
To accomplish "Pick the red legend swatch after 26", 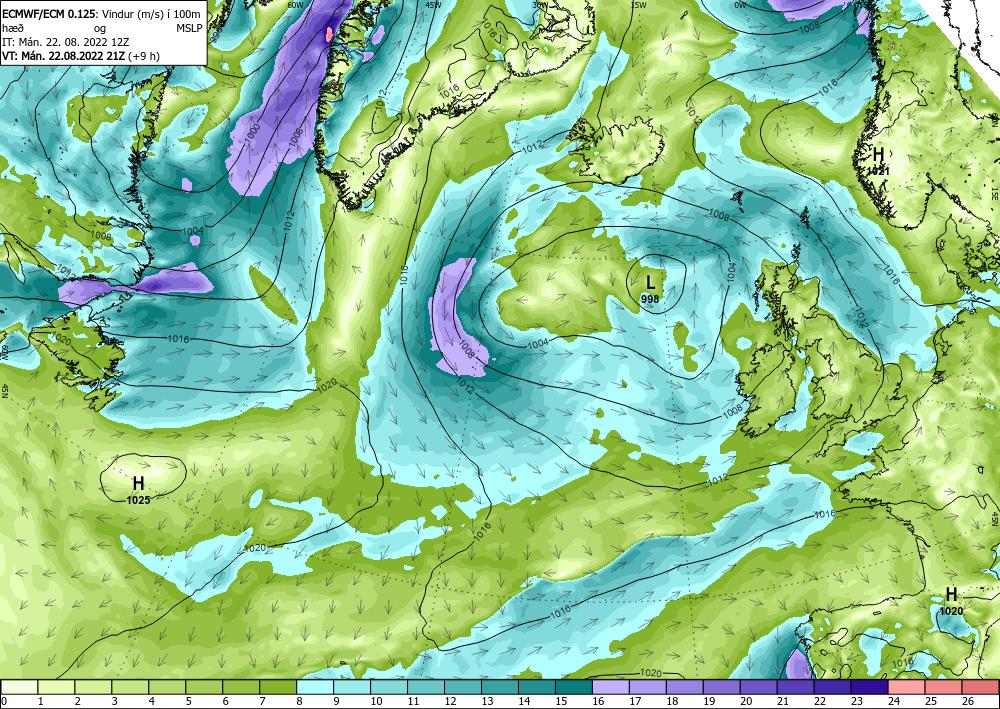I will point(981,687).
